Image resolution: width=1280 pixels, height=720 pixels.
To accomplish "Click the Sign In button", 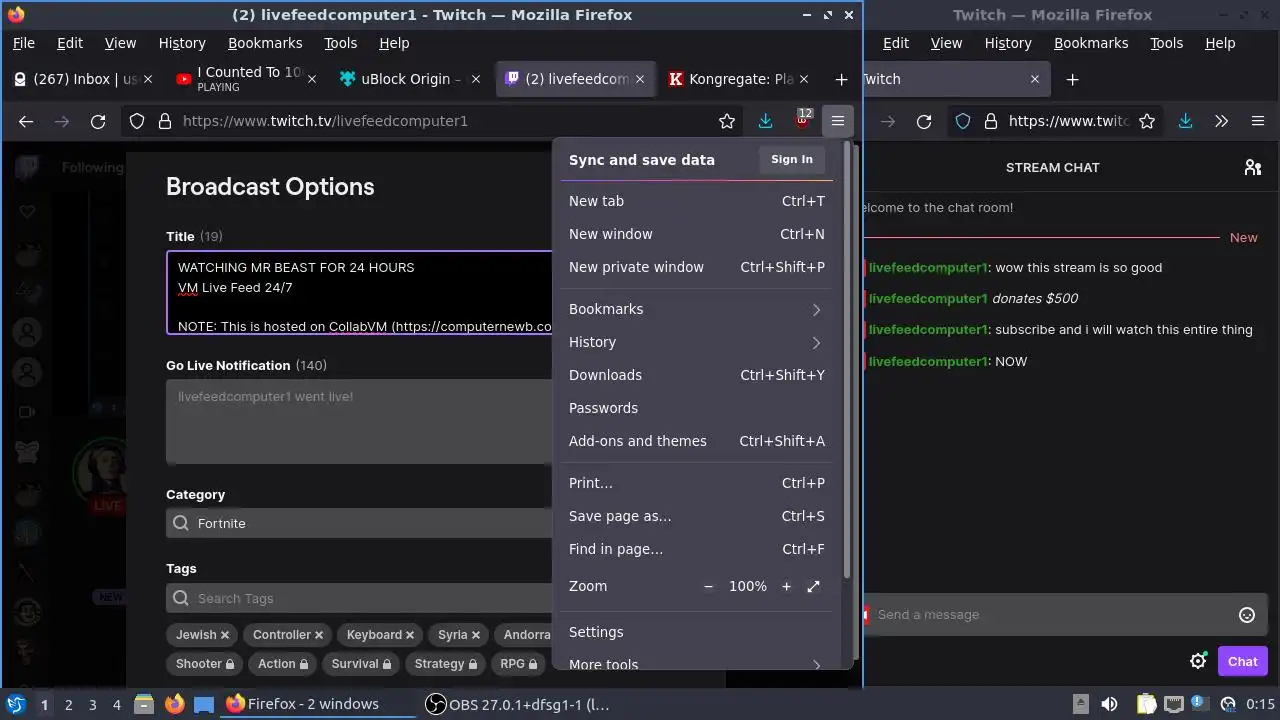I will (x=792, y=160).
